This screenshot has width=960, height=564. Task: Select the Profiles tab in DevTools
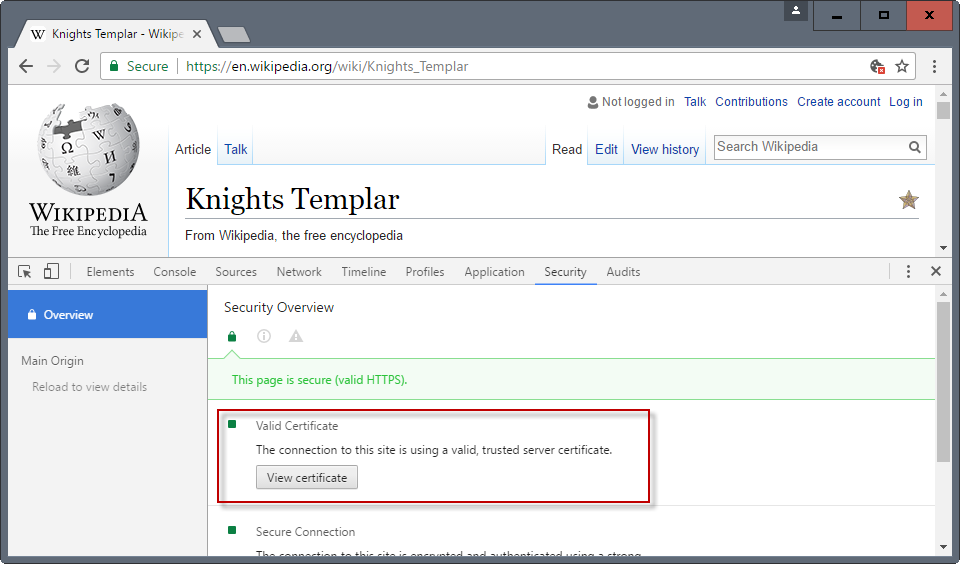(x=425, y=272)
